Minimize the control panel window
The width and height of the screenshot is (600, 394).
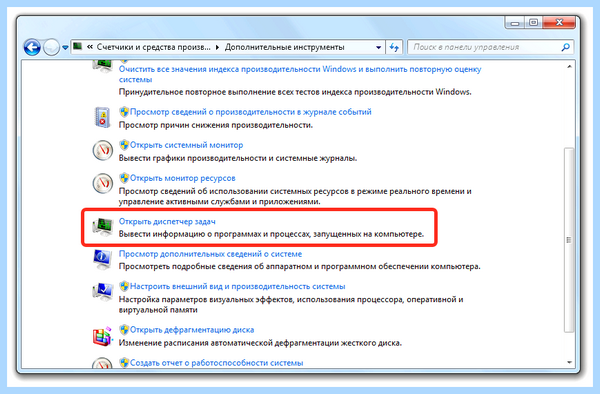pos(515,23)
